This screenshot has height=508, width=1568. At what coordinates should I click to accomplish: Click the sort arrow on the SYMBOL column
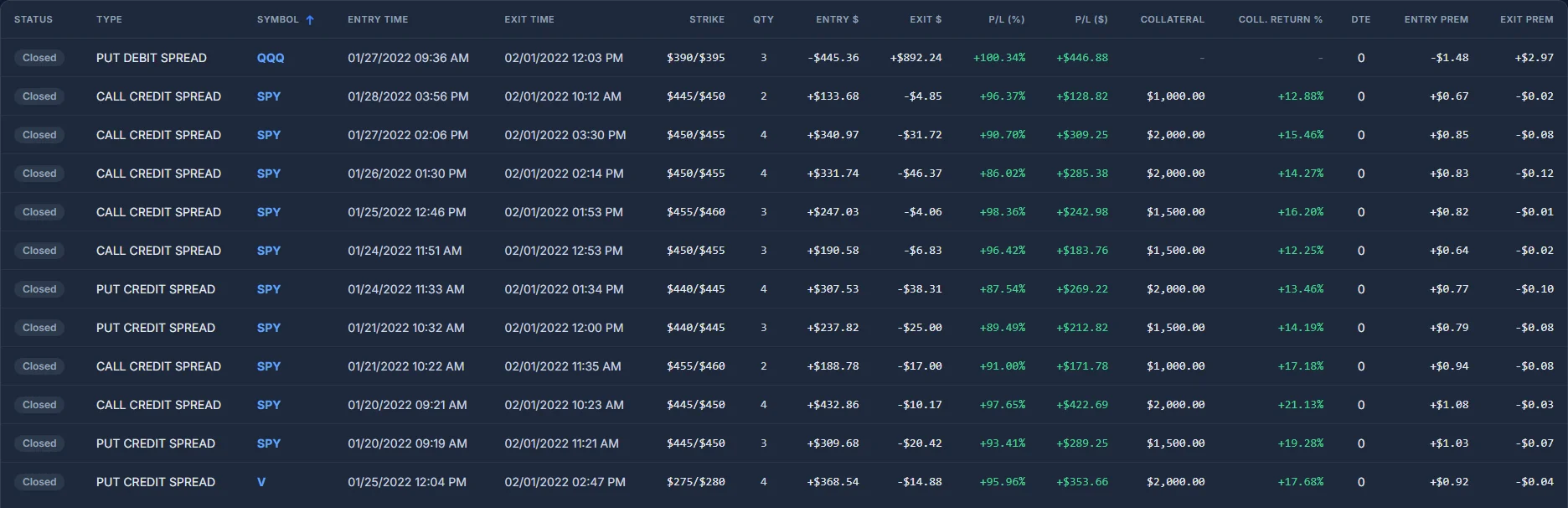click(x=309, y=18)
